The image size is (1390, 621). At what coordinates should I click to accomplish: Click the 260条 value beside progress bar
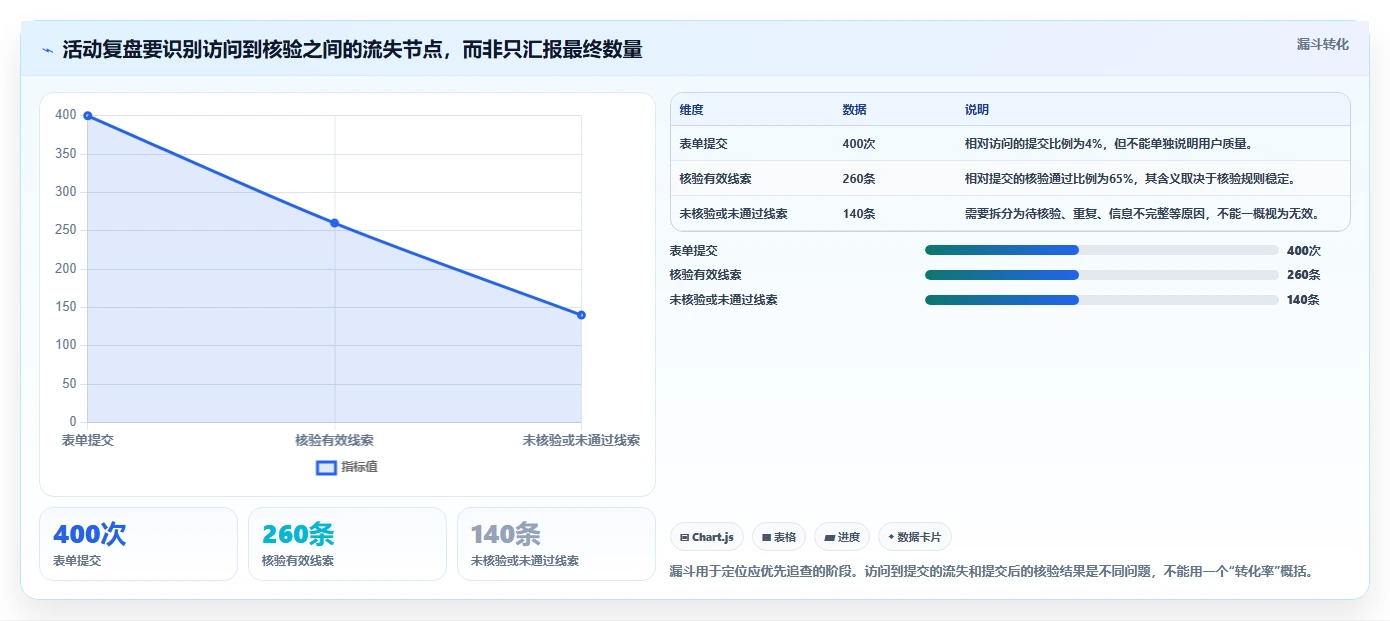coord(1303,275)
